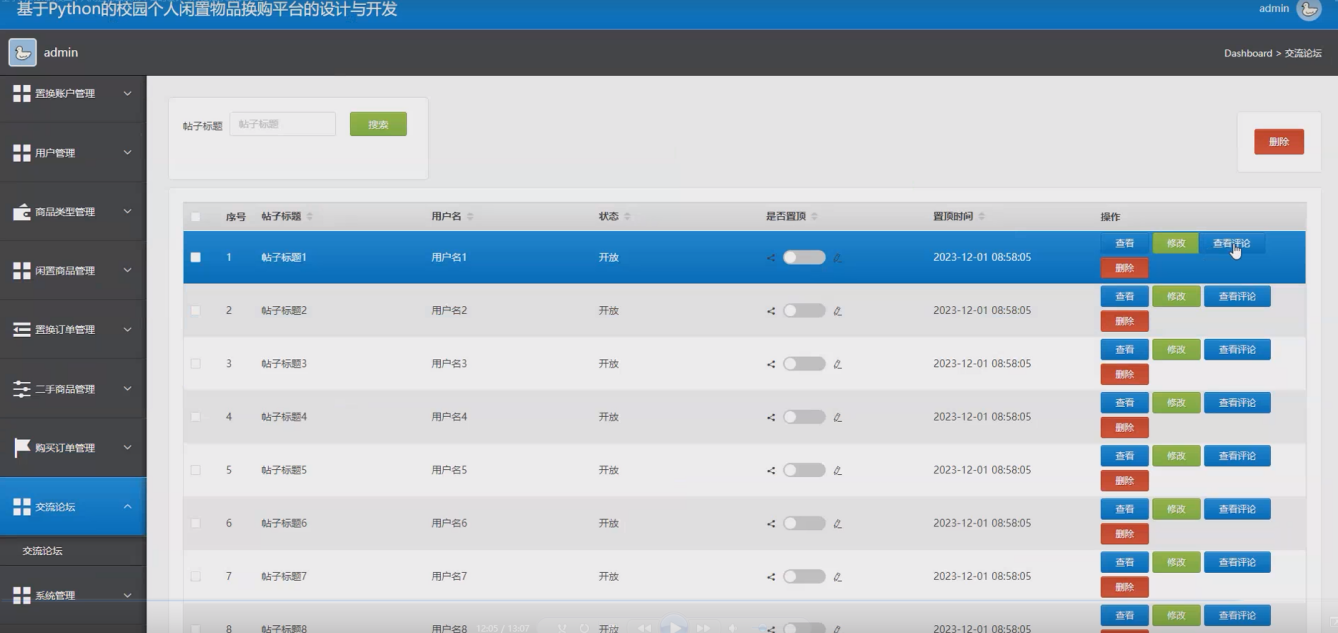Click the 商品类型管理 briefcase icon
The width and height of the screenshot is (1338, 633).
(21, 211)
